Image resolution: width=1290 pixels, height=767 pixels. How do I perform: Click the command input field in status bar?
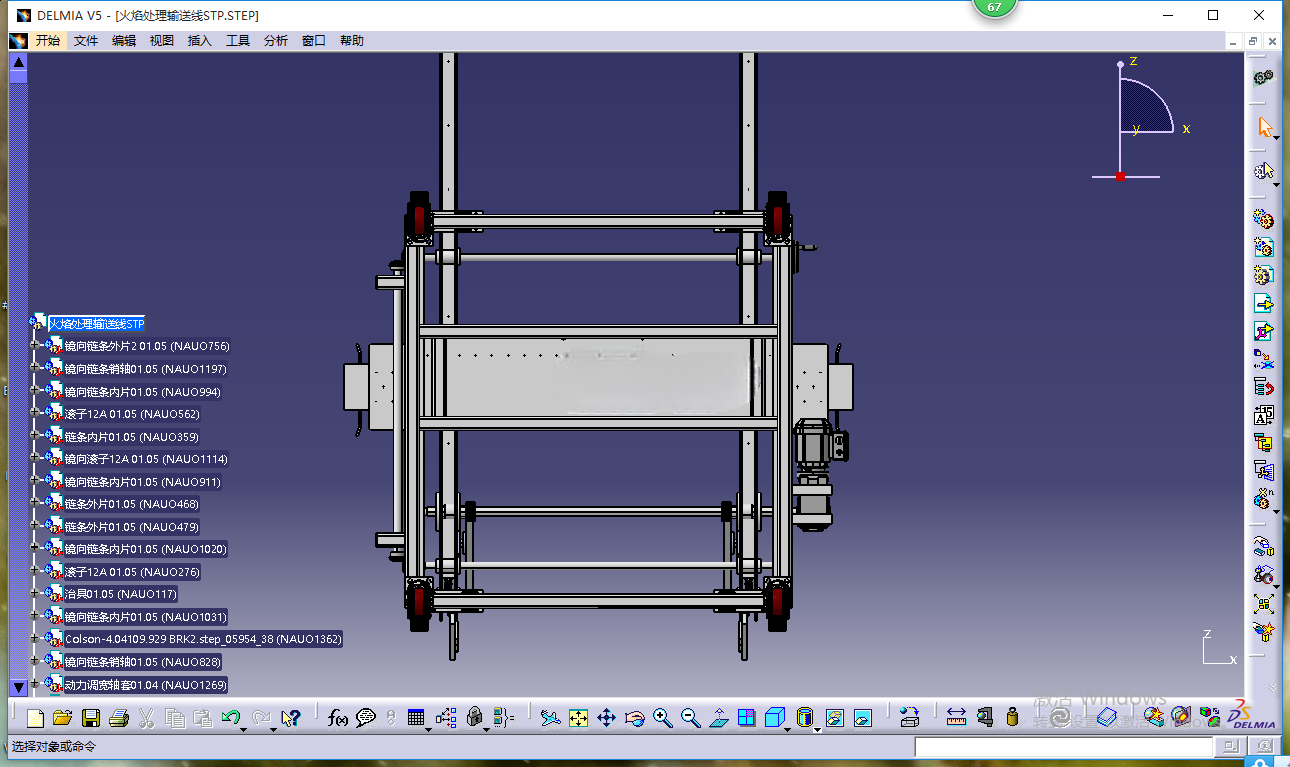click(1064, 747)
